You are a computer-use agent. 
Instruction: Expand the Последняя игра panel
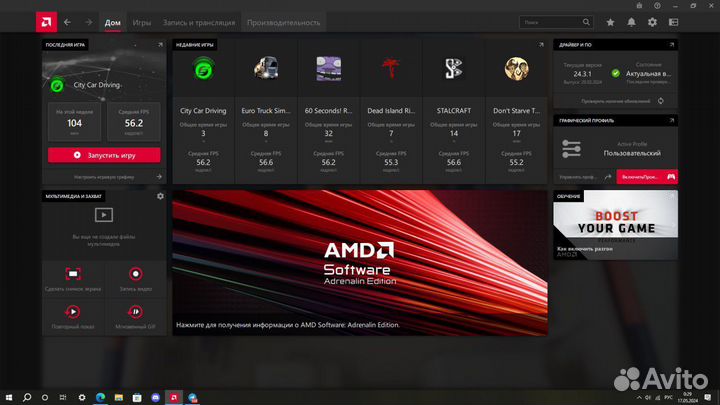(x=160, y=45)
